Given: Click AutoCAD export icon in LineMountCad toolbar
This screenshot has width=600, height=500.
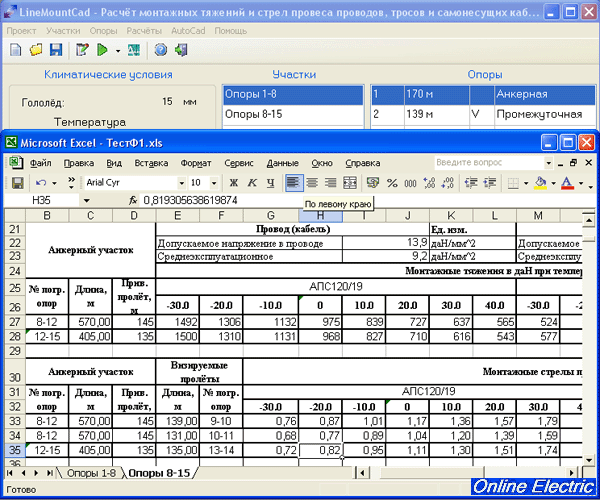Looking at the screenshot, I should click(134, 50).
